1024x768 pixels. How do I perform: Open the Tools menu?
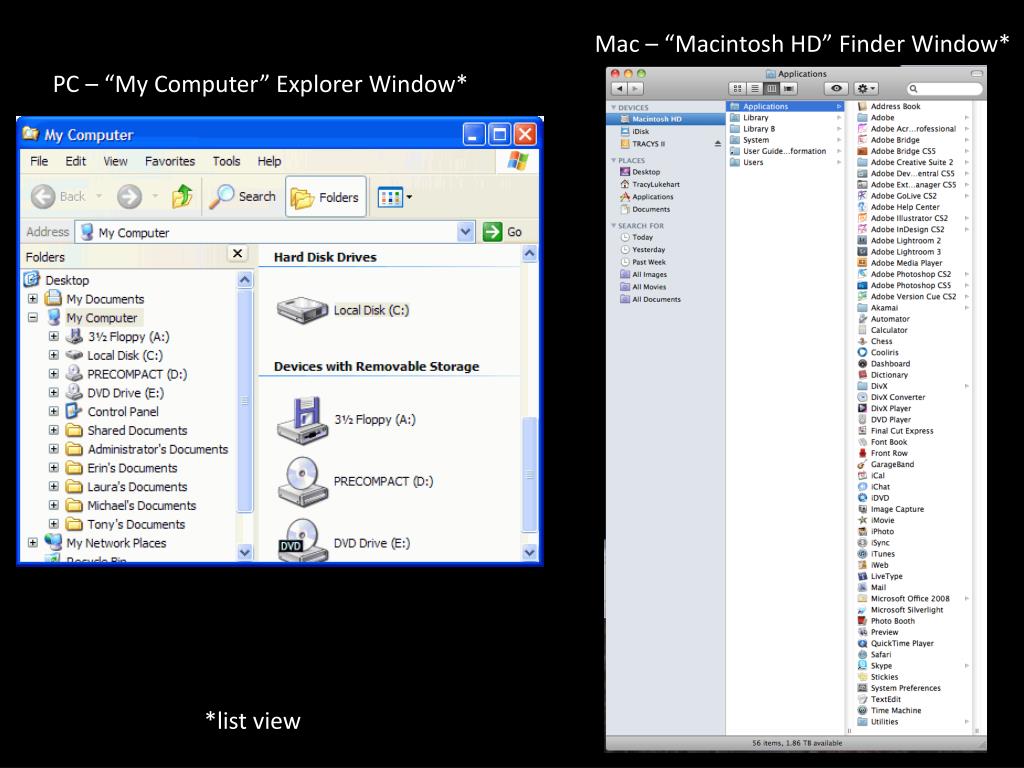point(227,161)
